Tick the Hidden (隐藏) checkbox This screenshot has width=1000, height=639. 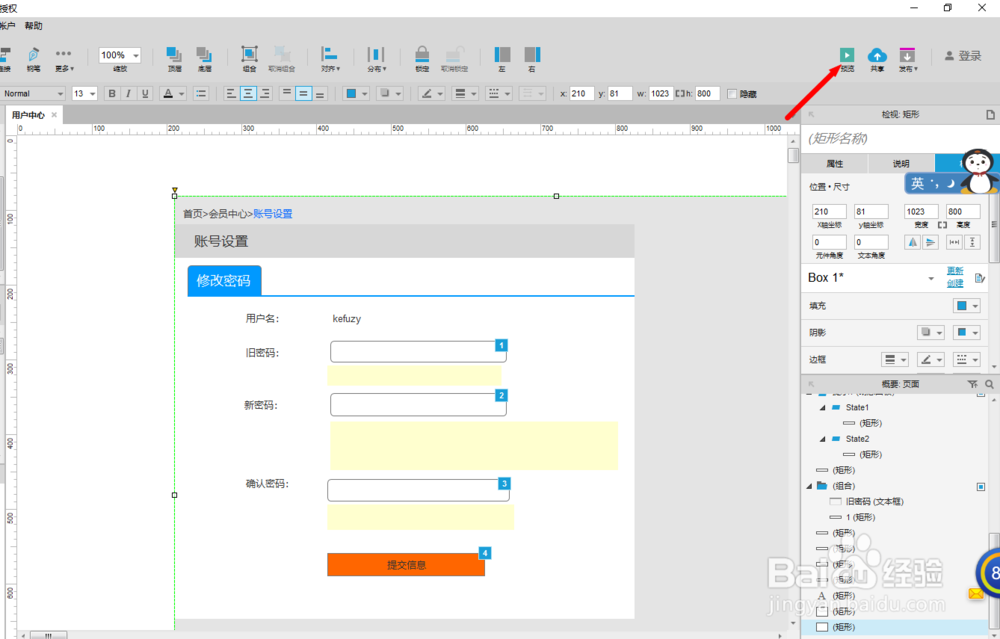[x=732, y=94]
